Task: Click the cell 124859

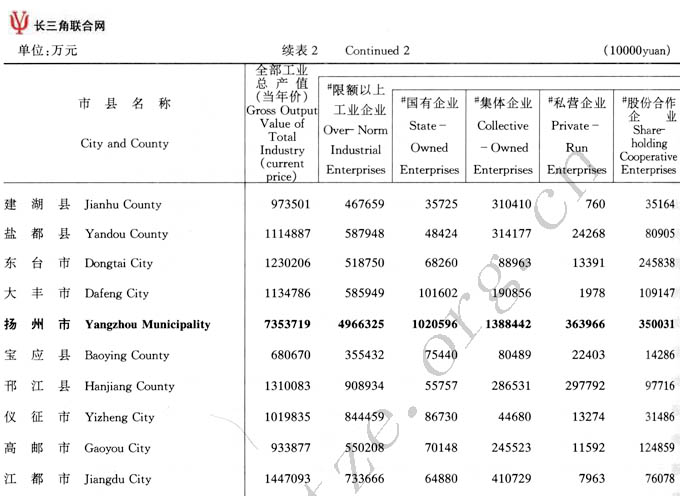Action: tap(657, 448)
